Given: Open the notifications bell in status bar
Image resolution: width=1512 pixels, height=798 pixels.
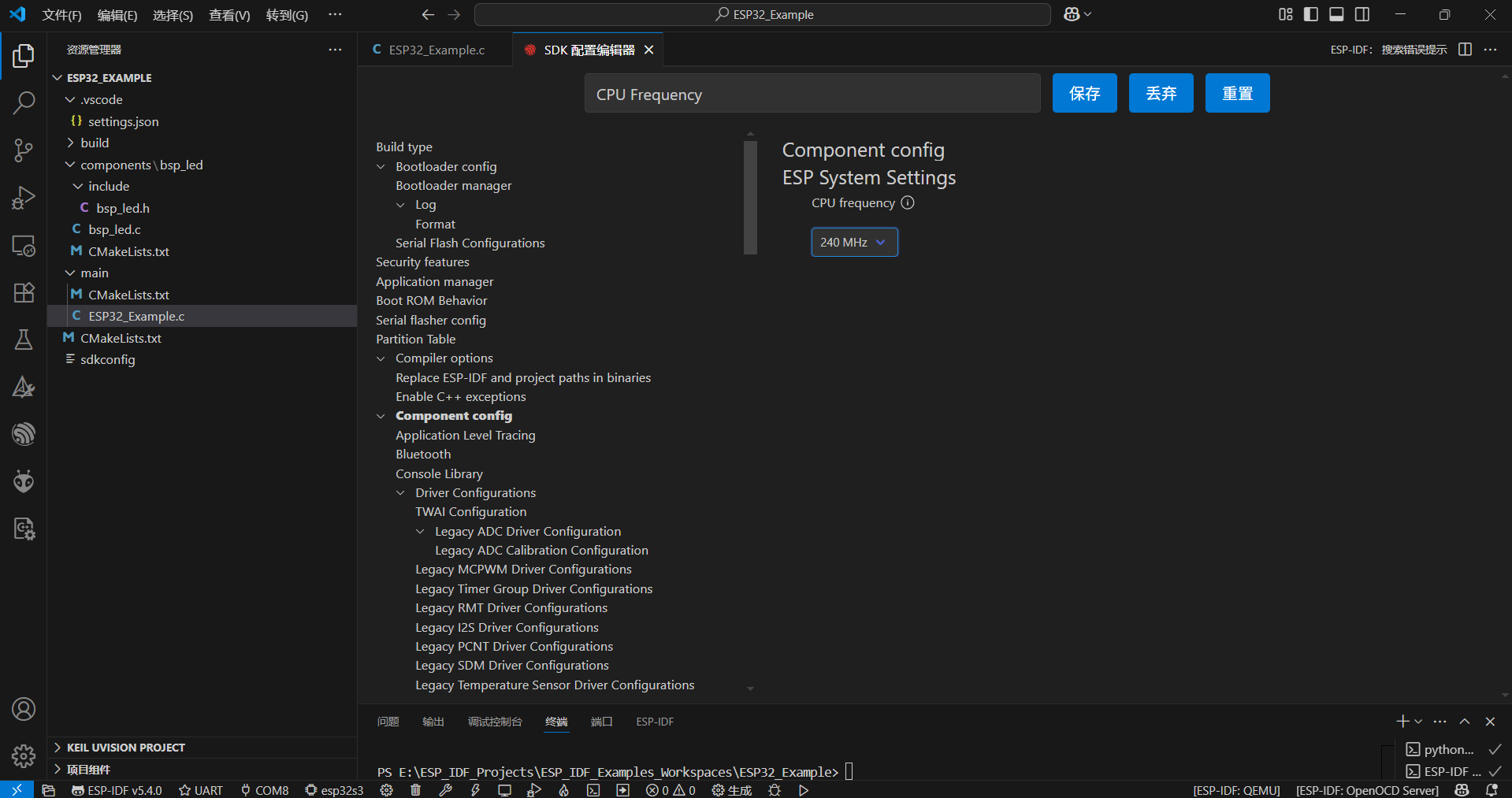Looking at the screenshot, I should (1492, 790).
